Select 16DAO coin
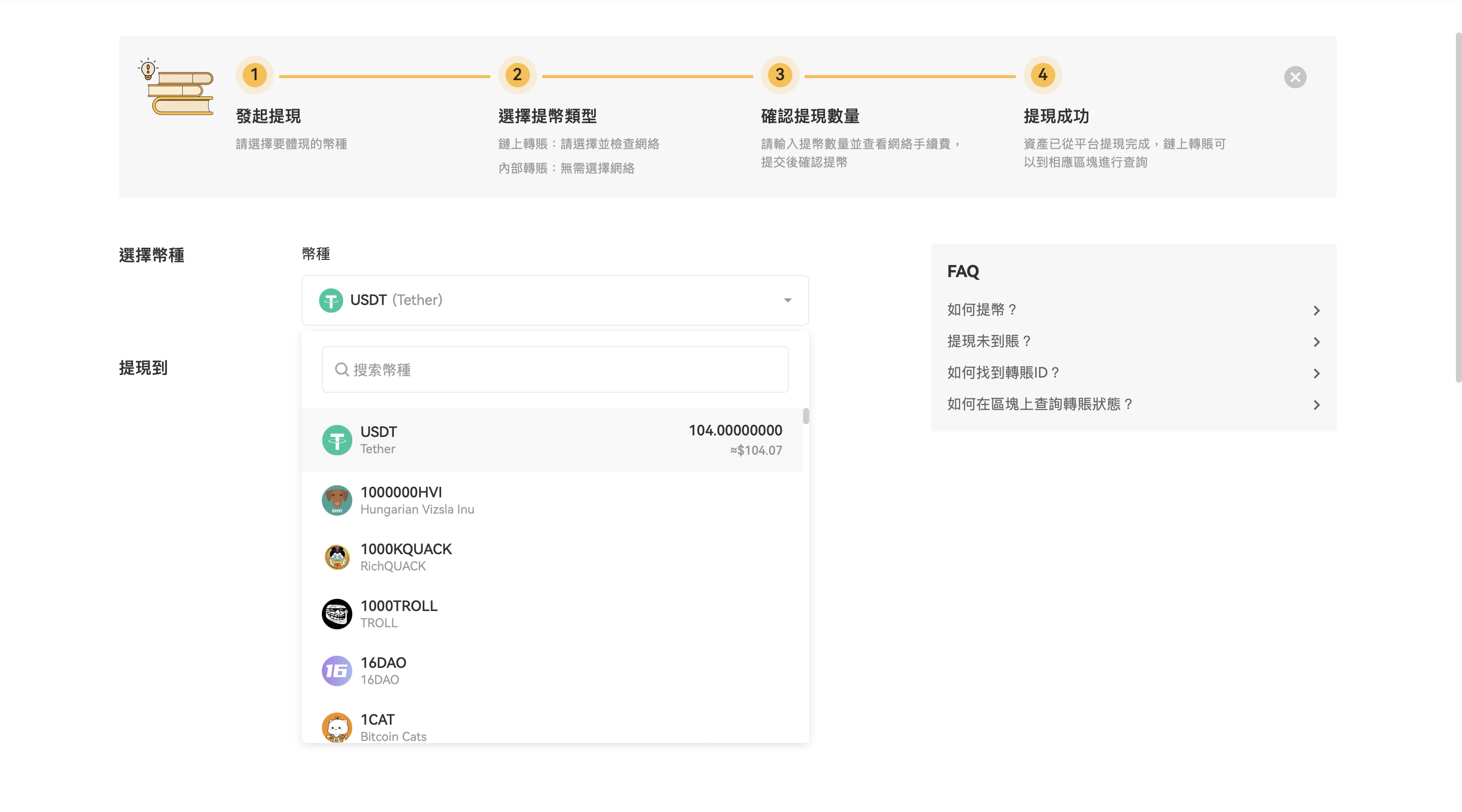 click(552, 670)
